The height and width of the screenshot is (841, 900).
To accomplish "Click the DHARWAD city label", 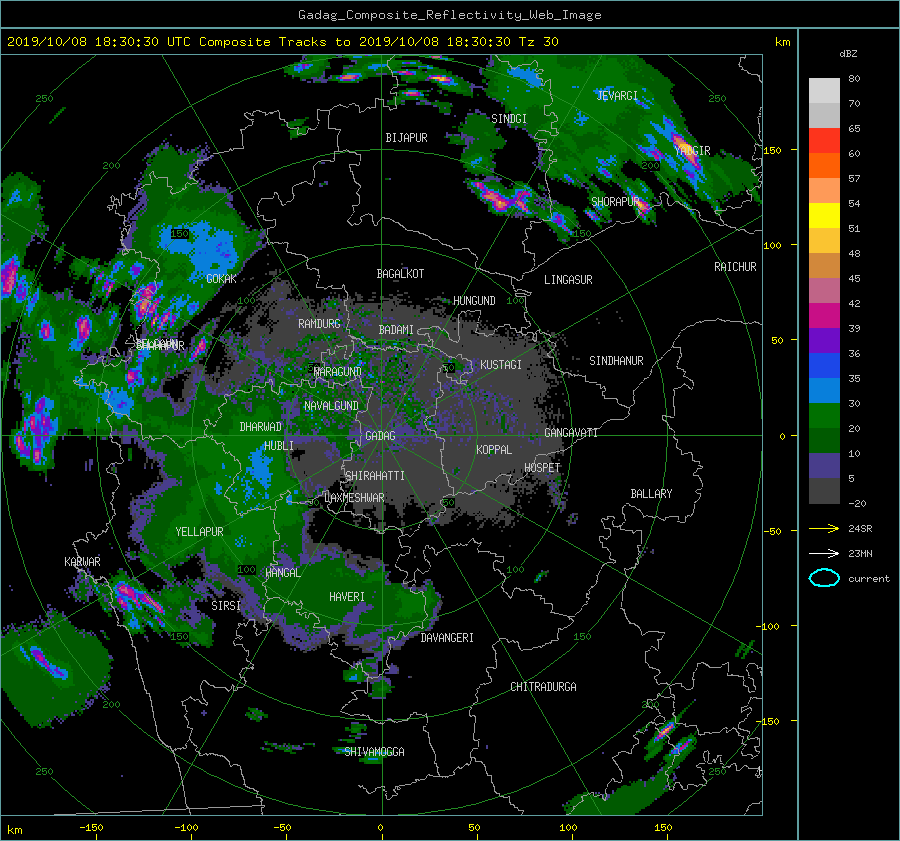I will [261, 427].
